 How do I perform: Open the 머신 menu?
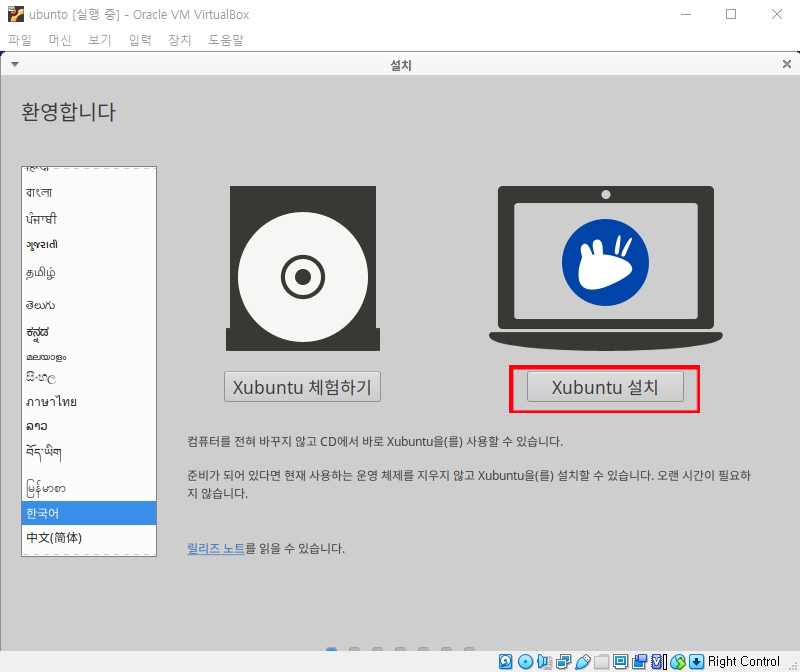click(x=60, y=40)
